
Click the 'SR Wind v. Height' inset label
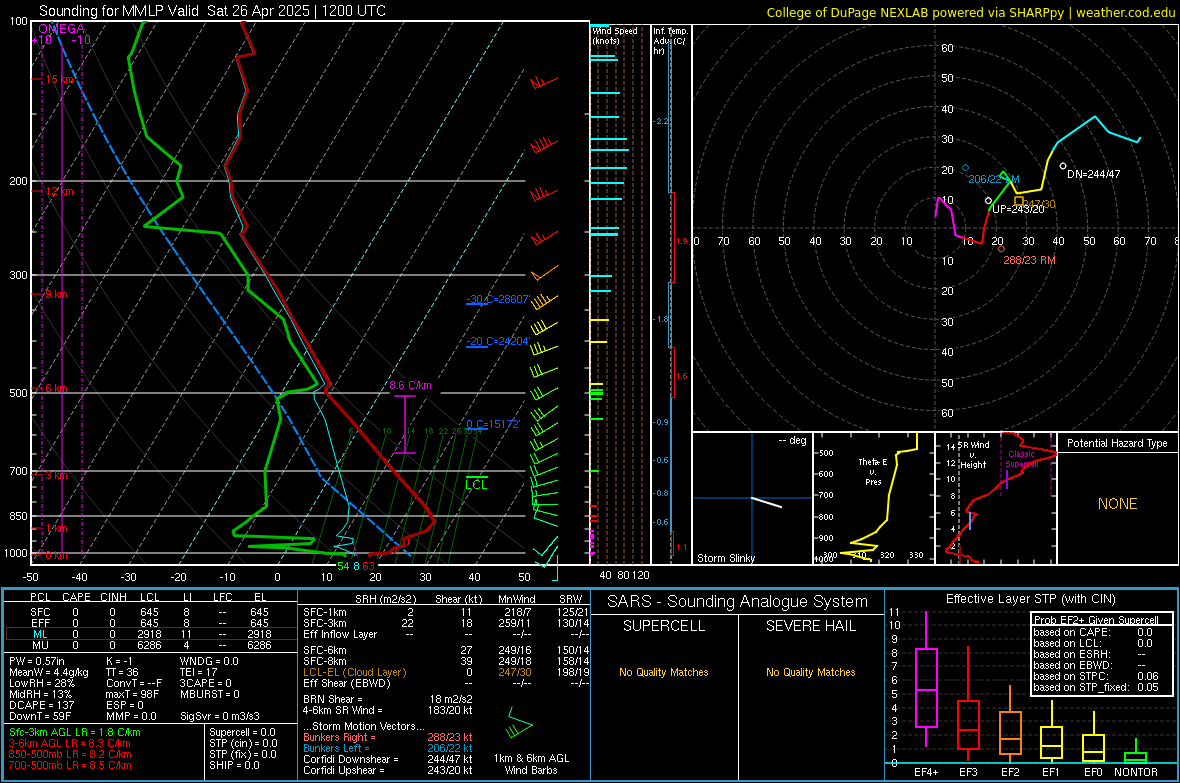coord(973,455)
